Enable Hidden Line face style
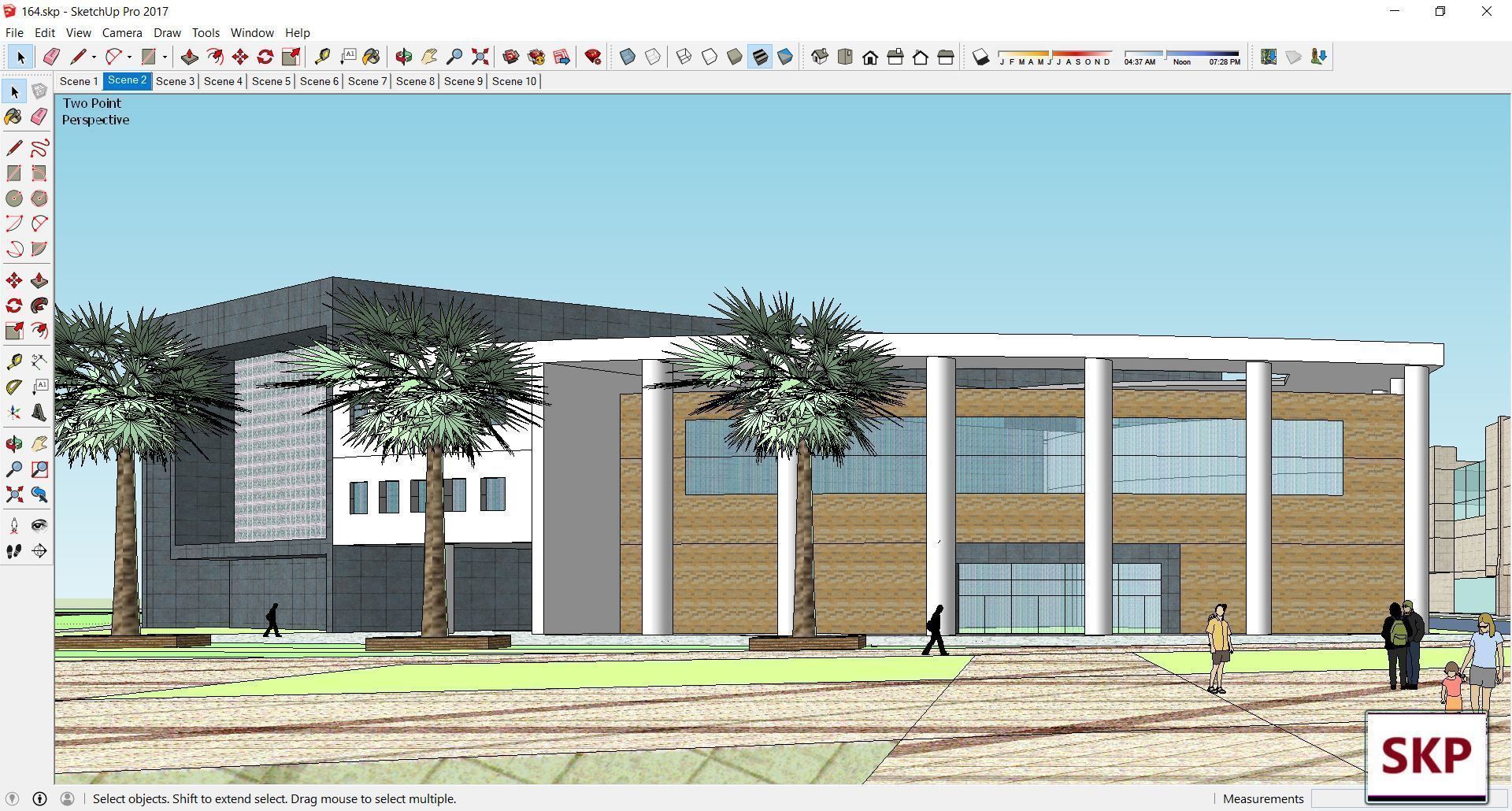Image resolution: width=1512 pixels, height=811 pixels. click(x=710, y=57)
